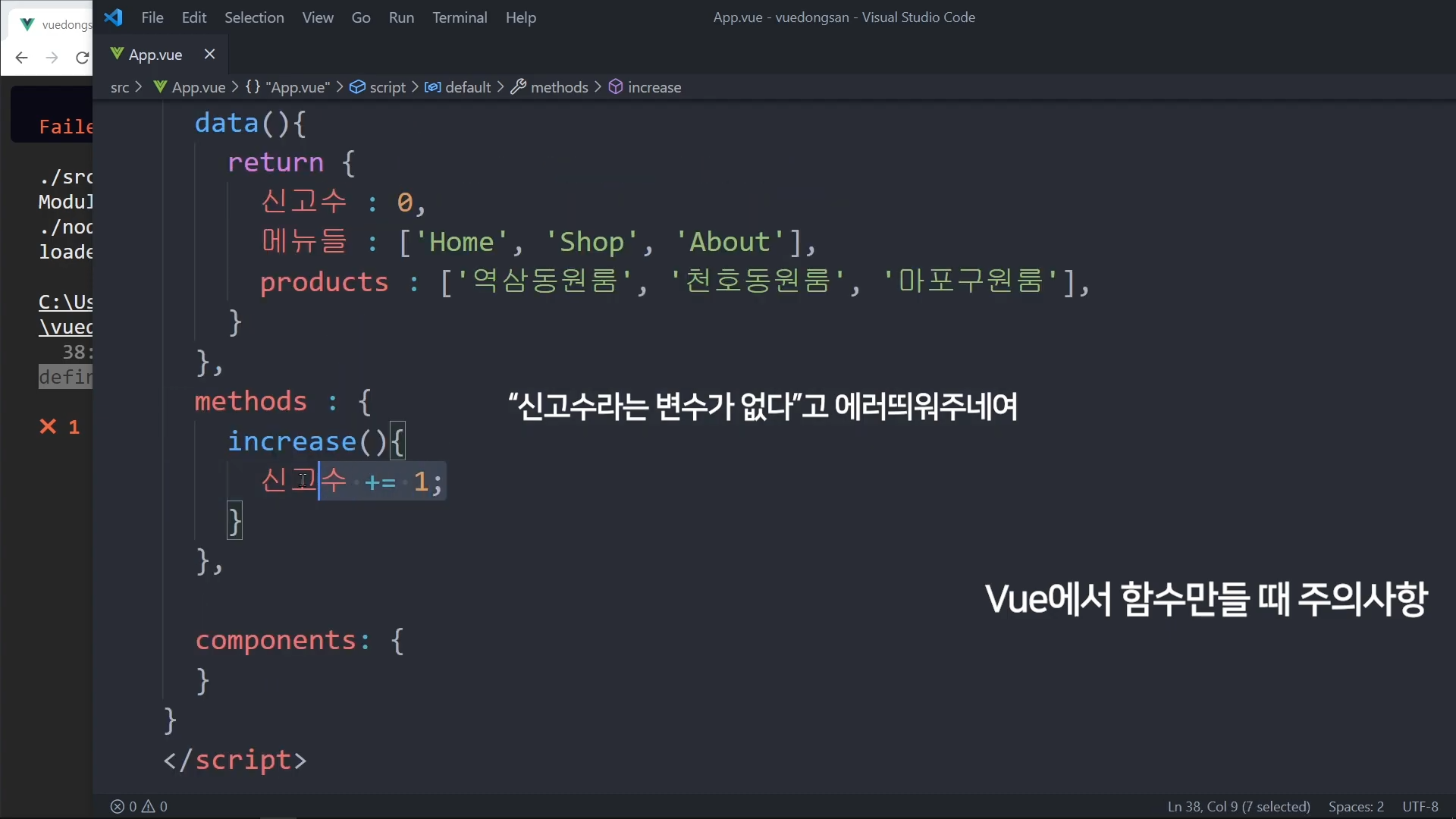Open the Selection menu
This screenshot has height=819, width=1456.
point(254,17)
